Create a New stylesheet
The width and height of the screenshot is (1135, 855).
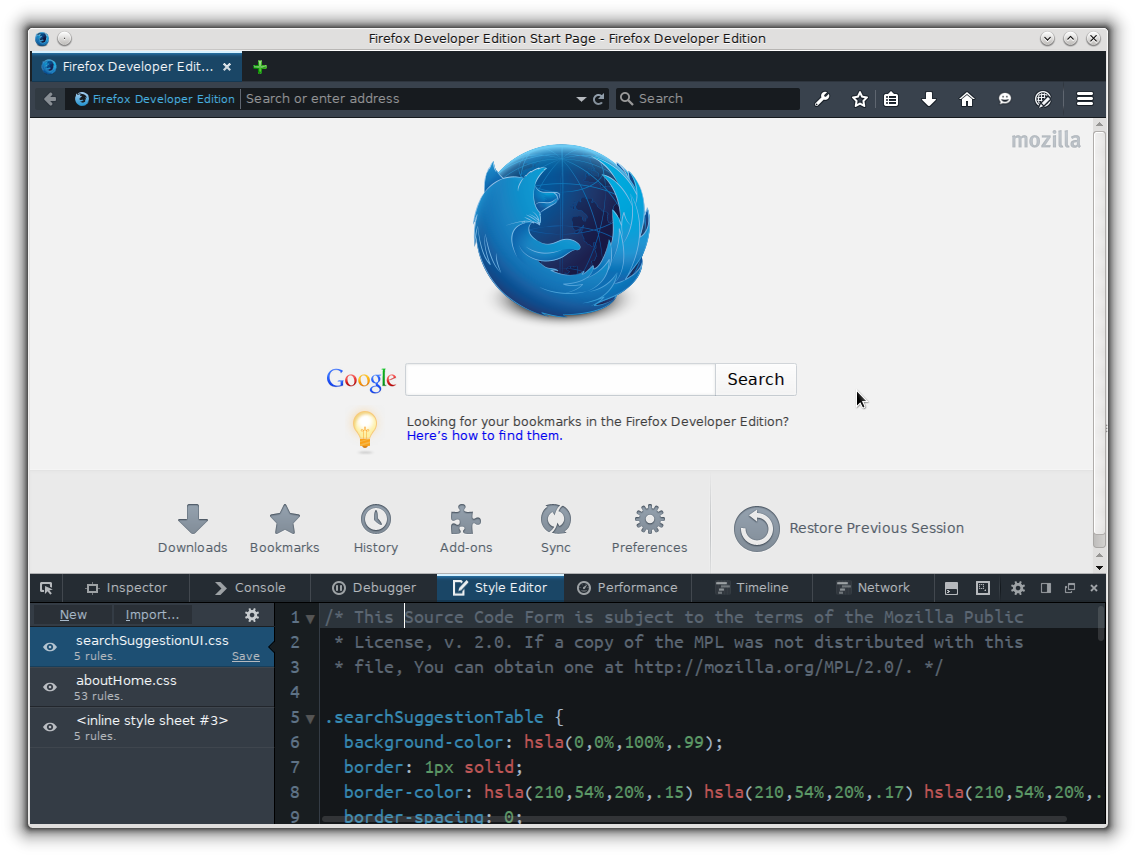pyautogui.click(x=73, y=615)
